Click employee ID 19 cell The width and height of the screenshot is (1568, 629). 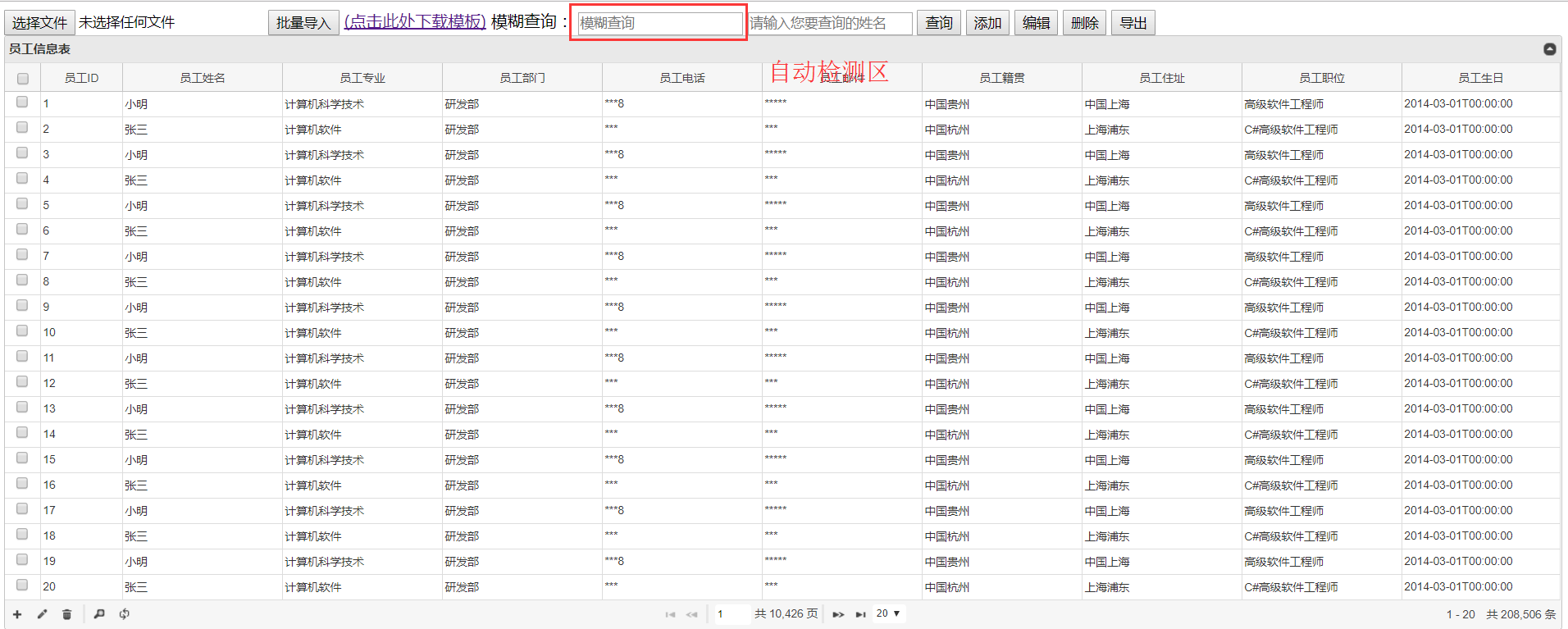coord(81,562)
